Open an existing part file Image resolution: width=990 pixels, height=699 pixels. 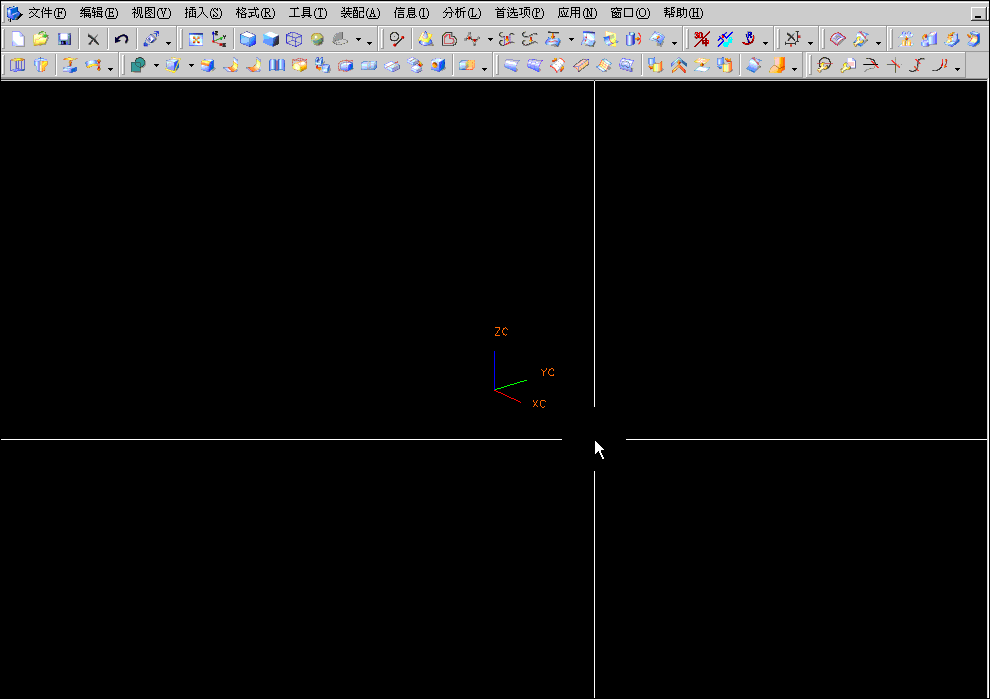click(x=39, y=39)
